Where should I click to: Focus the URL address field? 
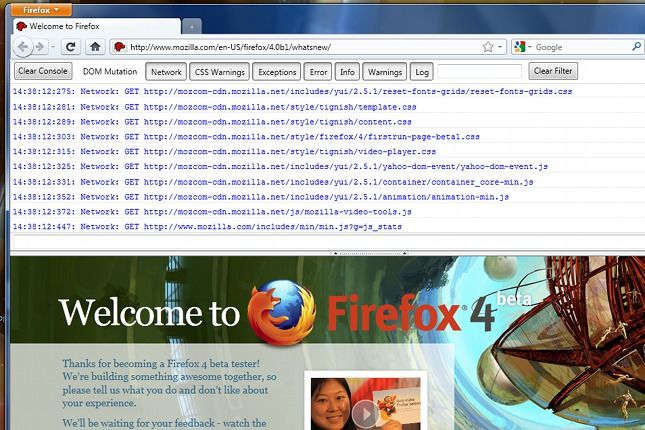tap(304, 47)
